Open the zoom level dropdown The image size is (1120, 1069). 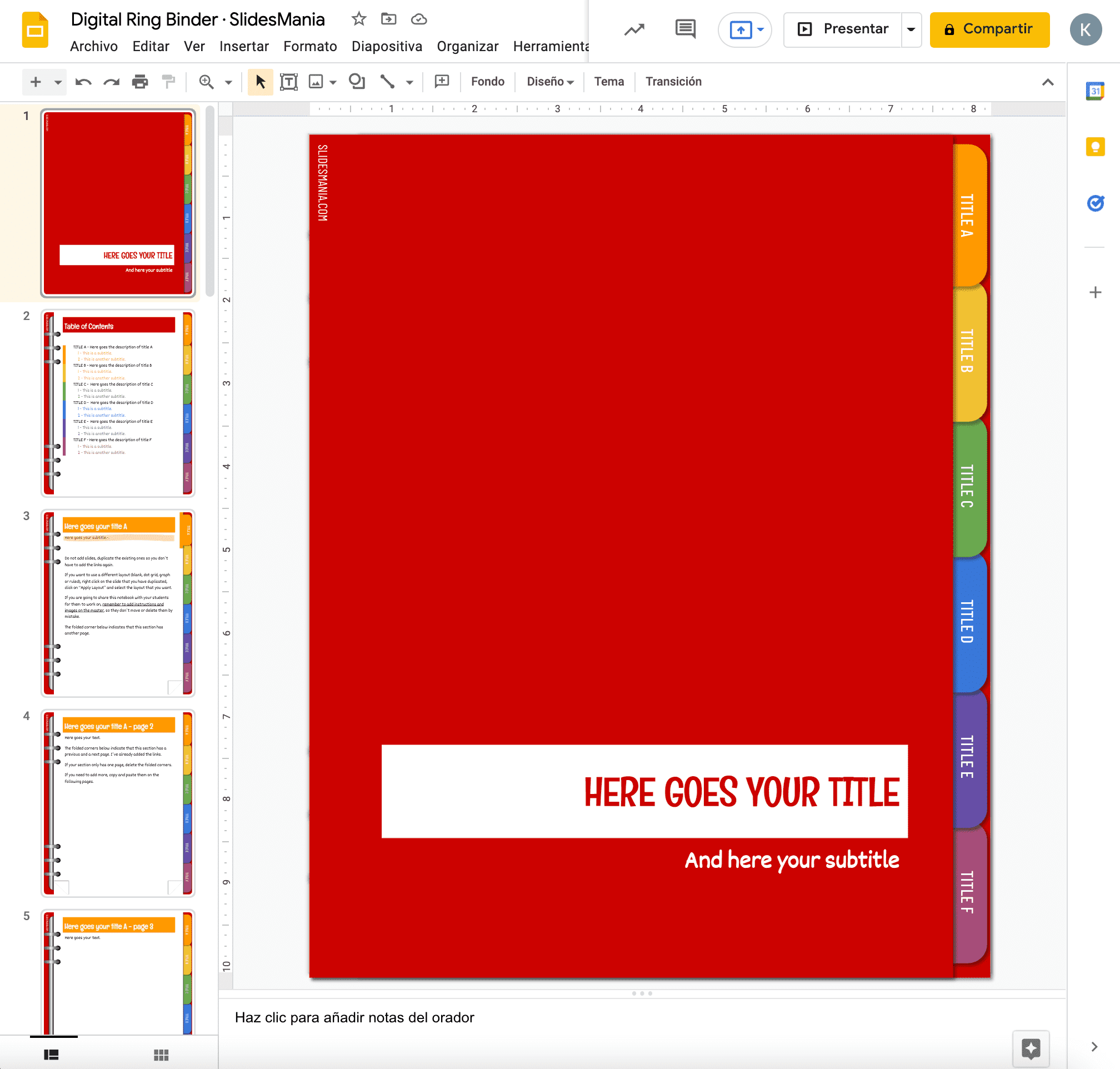coord(228,82)
